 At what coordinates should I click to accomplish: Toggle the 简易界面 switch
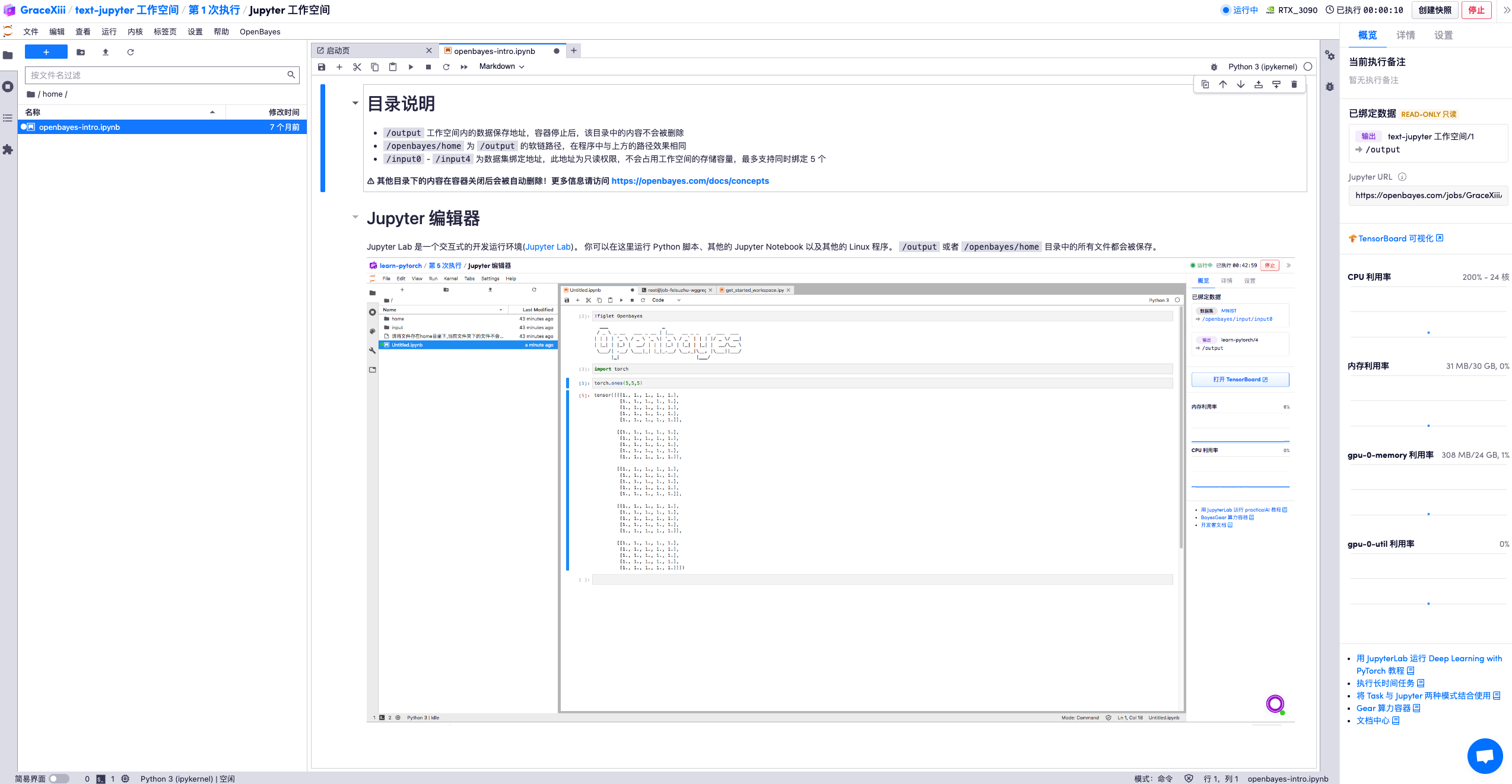[58, 779]
